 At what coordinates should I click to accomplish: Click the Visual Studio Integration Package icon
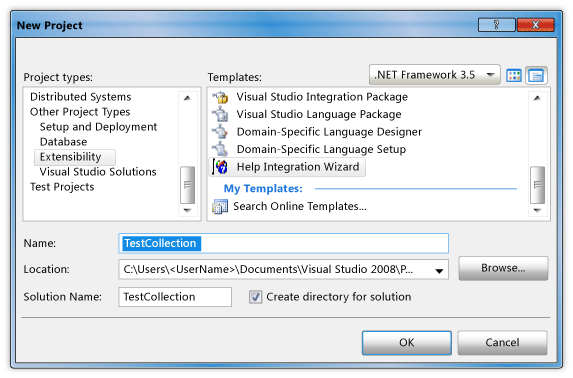point(220,97)
